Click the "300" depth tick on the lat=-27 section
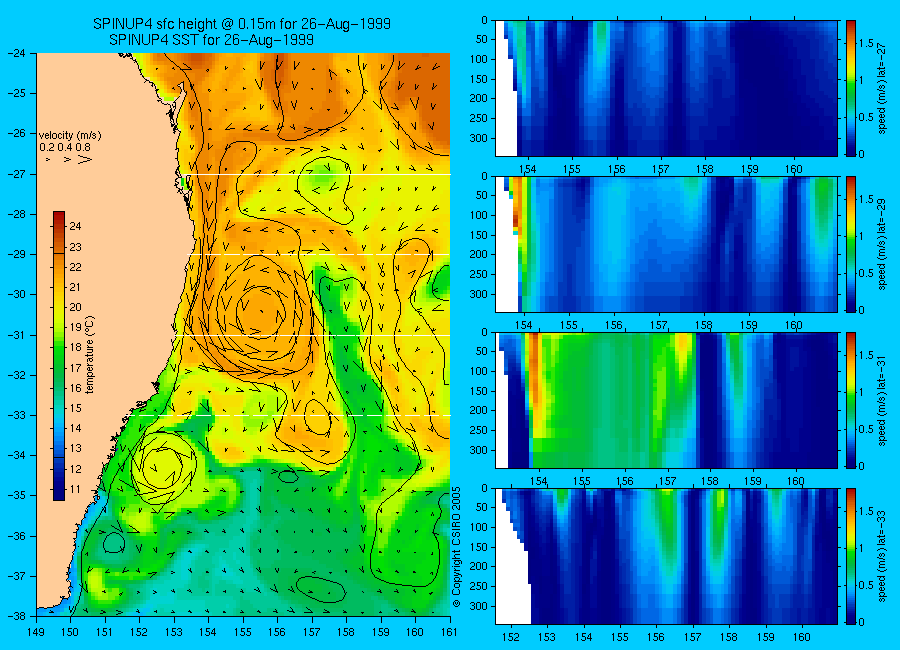900x650 pixels. (x=478, y=138)
